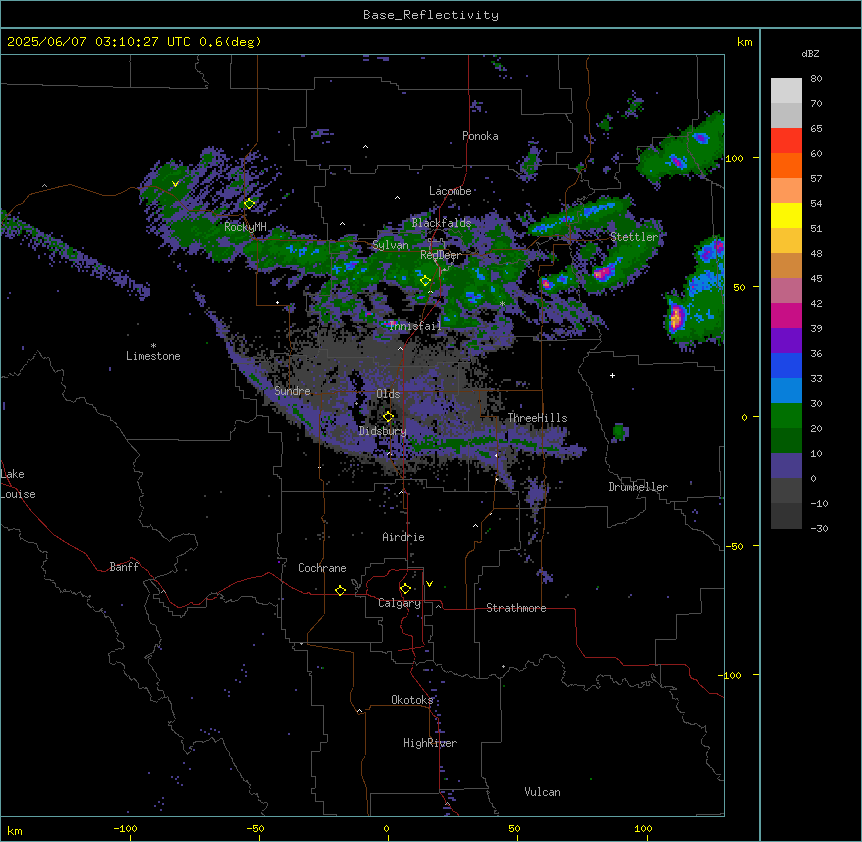Click the Innisfail city label
This screenshot has height=842, width=862.
pyautogui.click(x=415, y=326)
